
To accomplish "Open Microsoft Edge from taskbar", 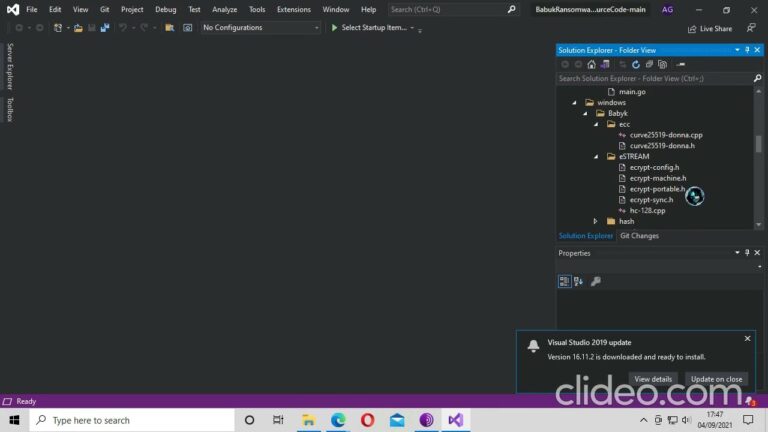I will click(338, 420).
